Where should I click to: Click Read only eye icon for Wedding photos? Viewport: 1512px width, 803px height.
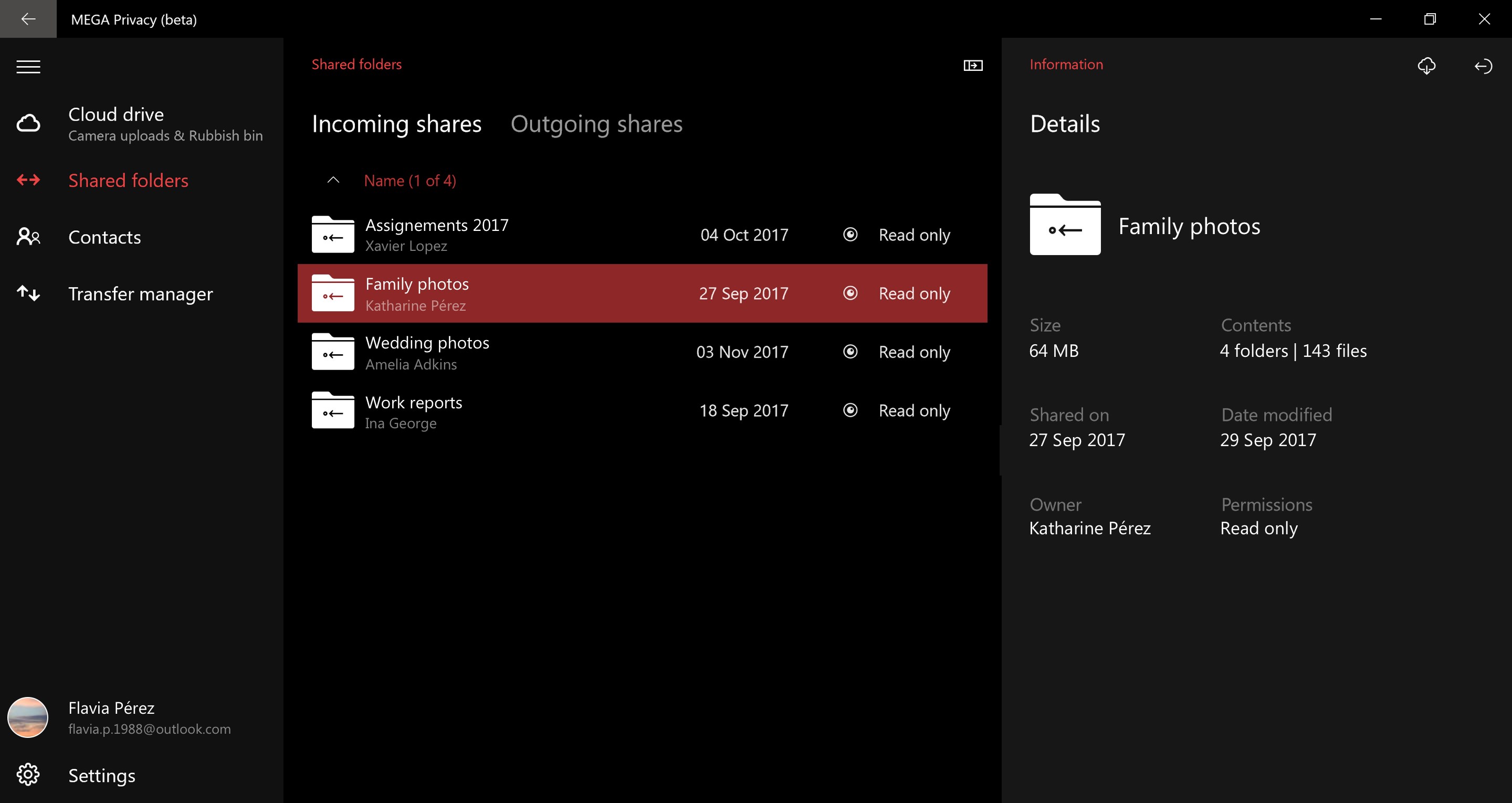(x=850, y=352)
